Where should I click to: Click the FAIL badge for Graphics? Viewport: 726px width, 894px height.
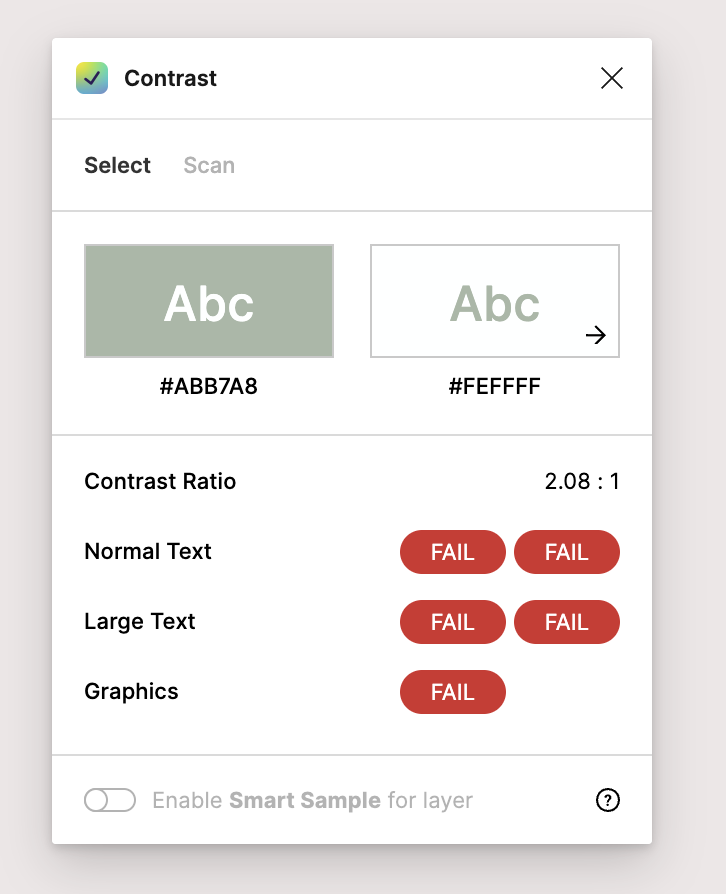tap(453, 691)
